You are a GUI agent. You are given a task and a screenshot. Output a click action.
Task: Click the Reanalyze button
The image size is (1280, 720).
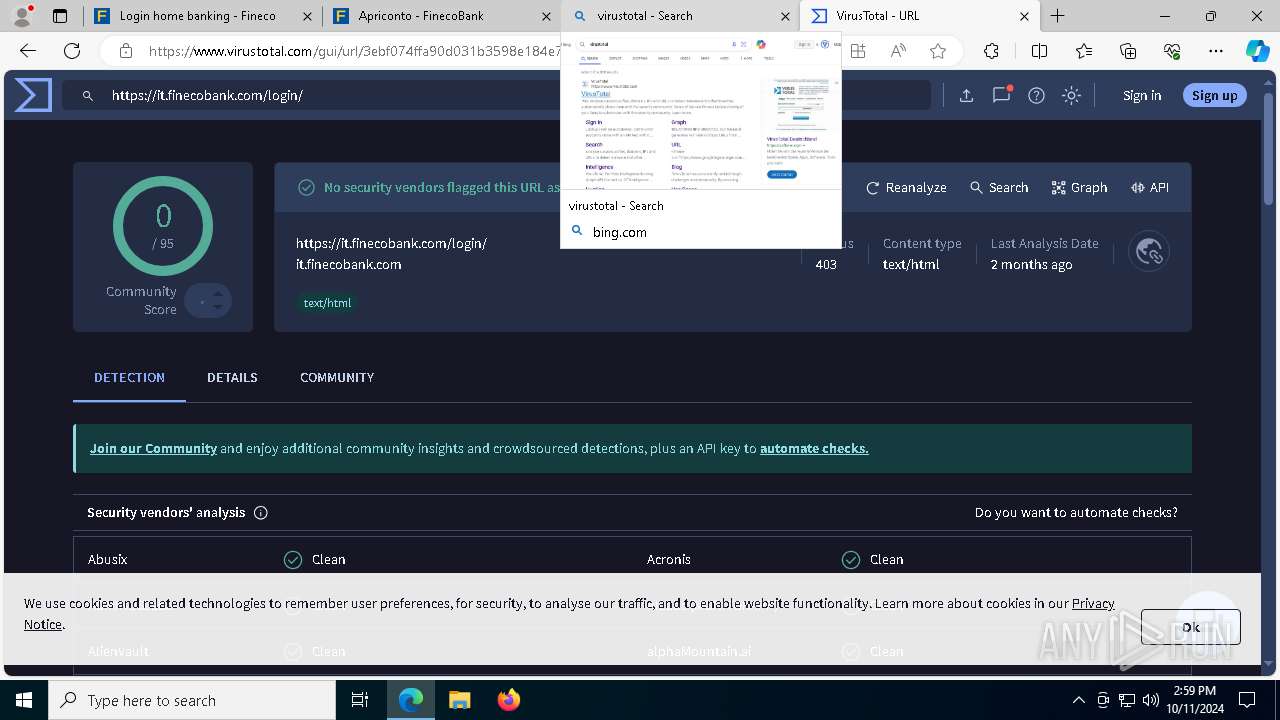(x=906, y=187)
